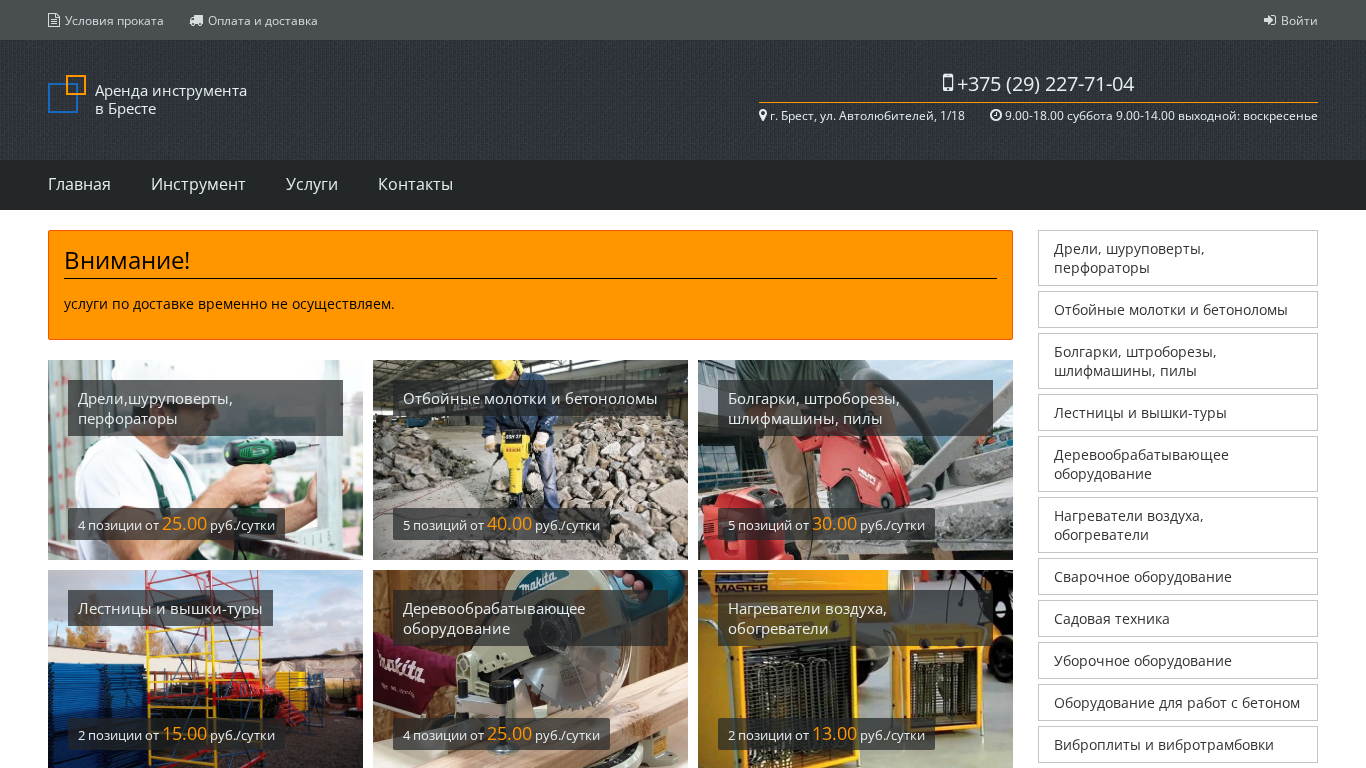Click phone number +375 (29) 227-71-04
Image resolution: width=1366 pixels, height=768 pixels.
[x=1045, y=84]
